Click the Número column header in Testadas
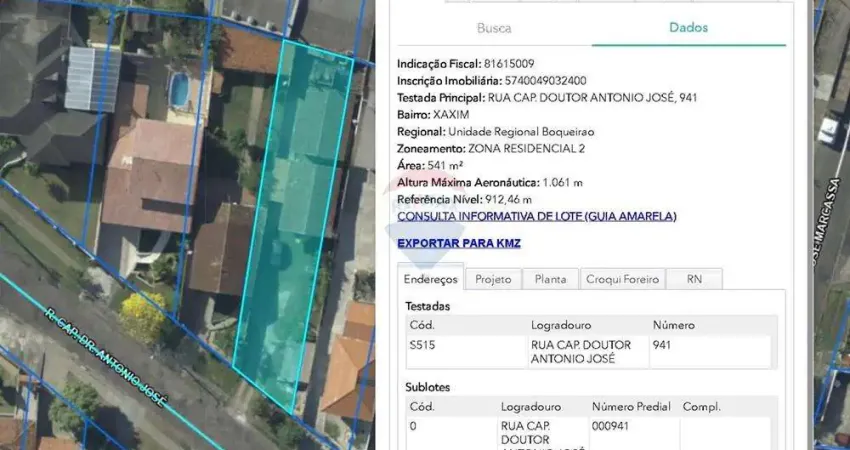 (x=673, y=325)
